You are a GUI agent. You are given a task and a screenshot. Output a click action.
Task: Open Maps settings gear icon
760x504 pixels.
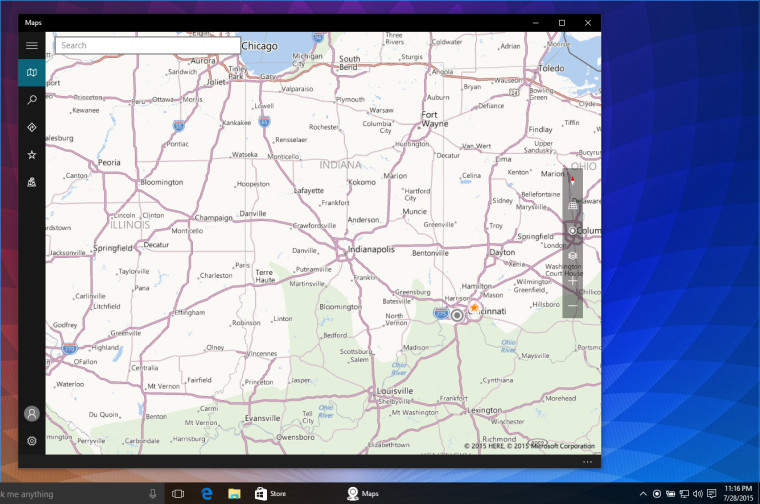pos(32,441)
